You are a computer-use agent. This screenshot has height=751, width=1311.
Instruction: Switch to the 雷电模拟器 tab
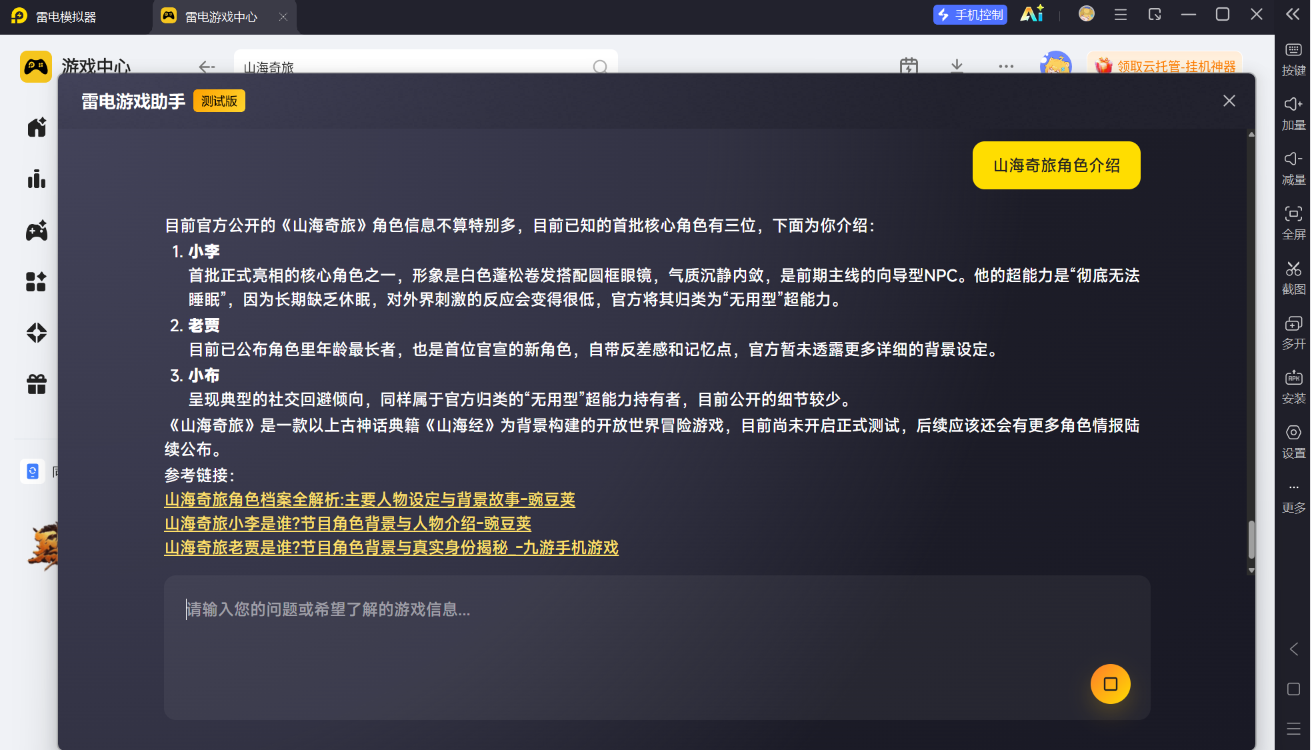pyautogui.click(x=66, y=16)
